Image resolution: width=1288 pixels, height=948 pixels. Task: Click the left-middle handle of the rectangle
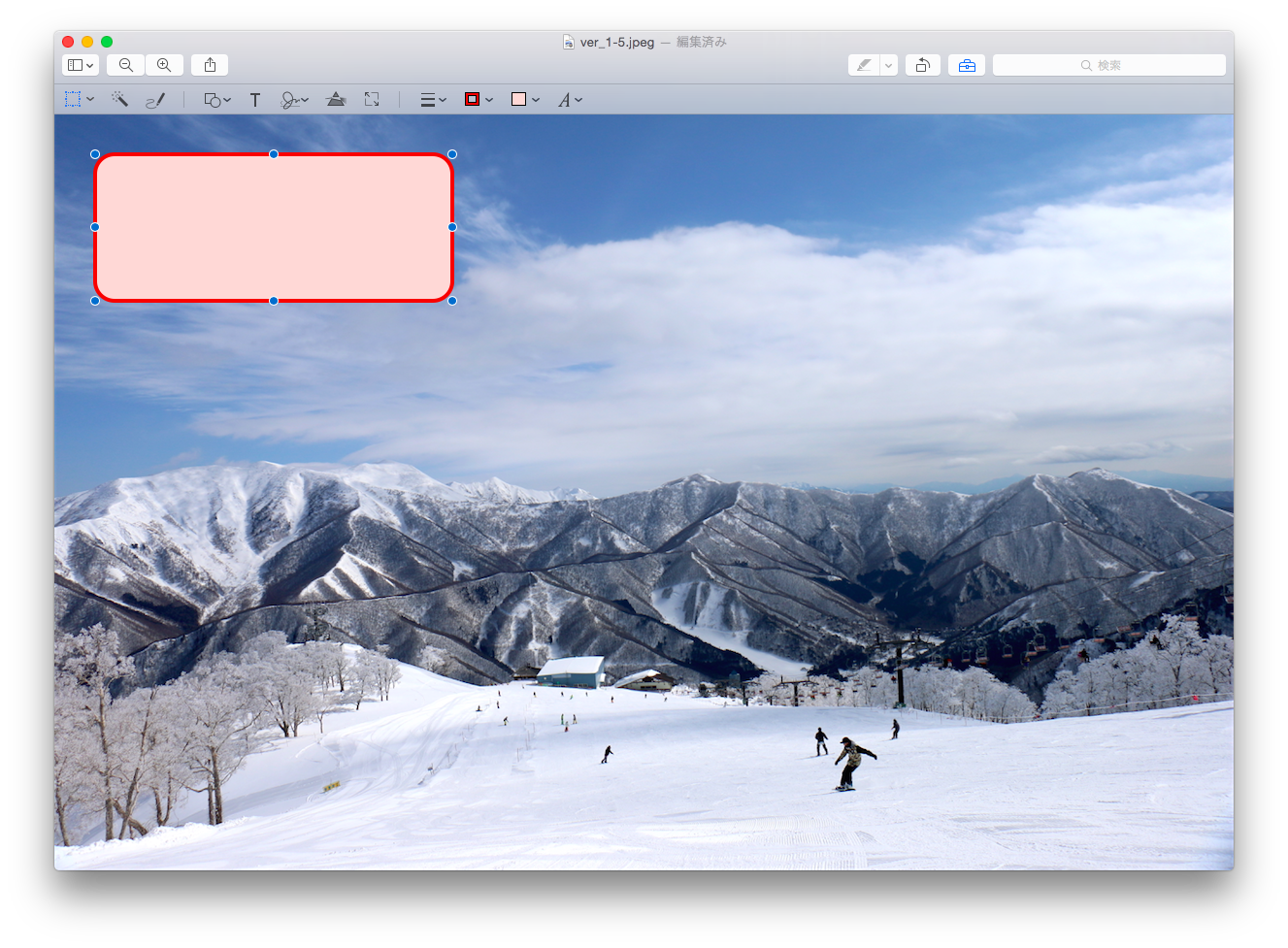click(95, 227)
